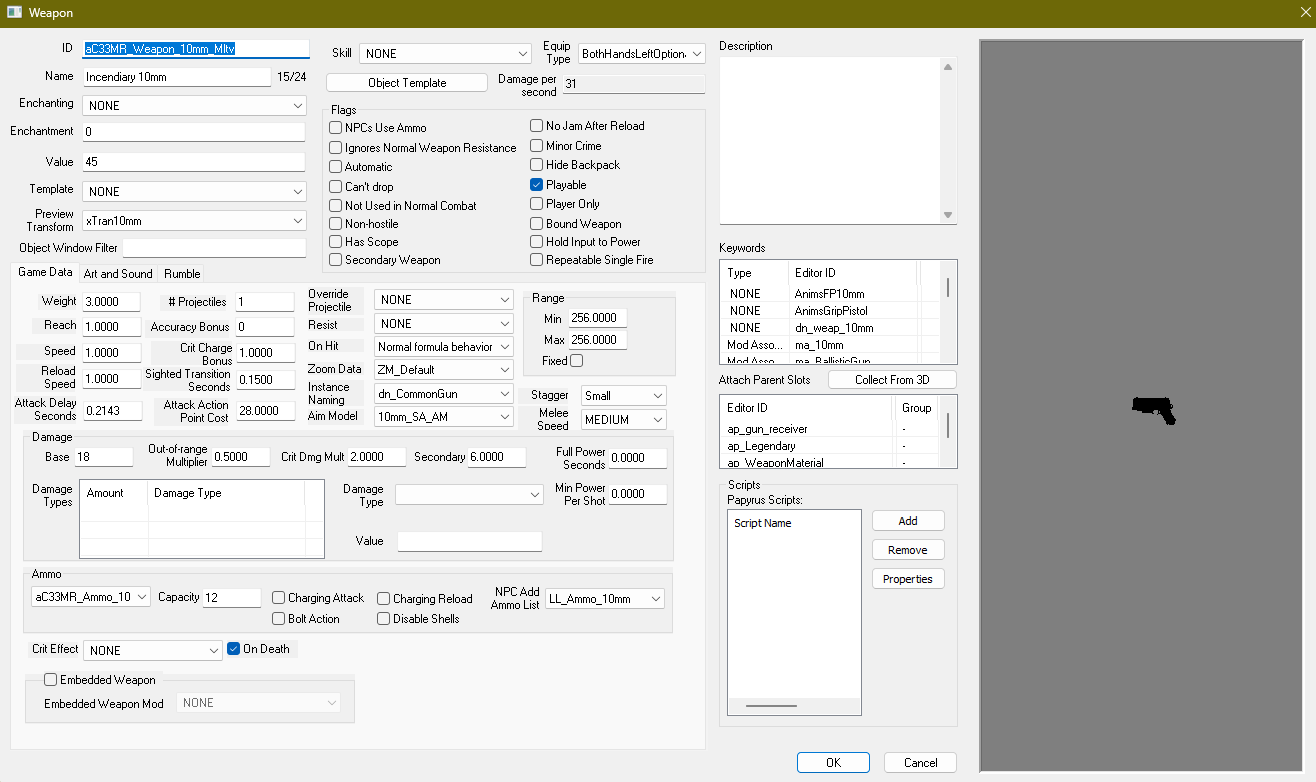Open the Template dropdown
Viewport: 1316px width, 782px height.
coord(195,191)
